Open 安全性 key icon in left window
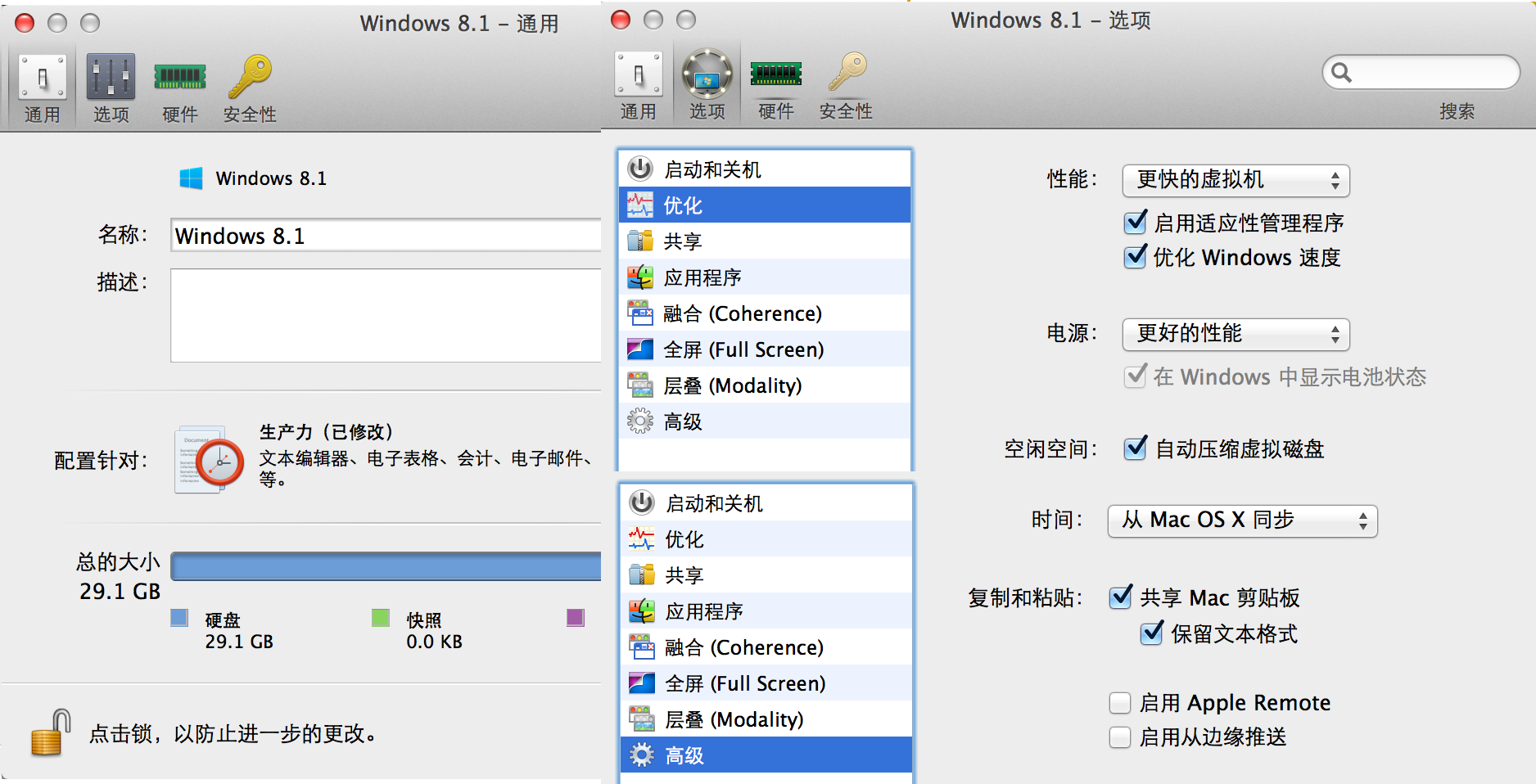1536x784 pixels. 250,76
